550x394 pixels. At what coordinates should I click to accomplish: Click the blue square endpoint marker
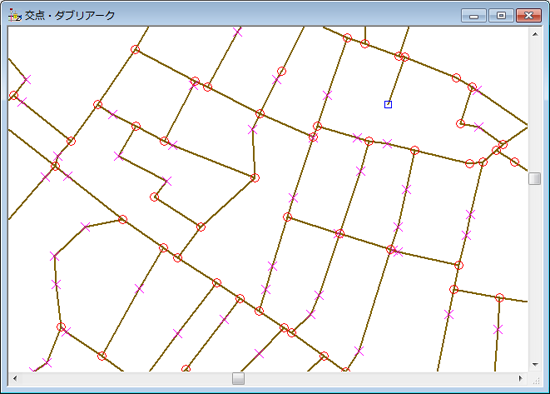pos(388,105)
